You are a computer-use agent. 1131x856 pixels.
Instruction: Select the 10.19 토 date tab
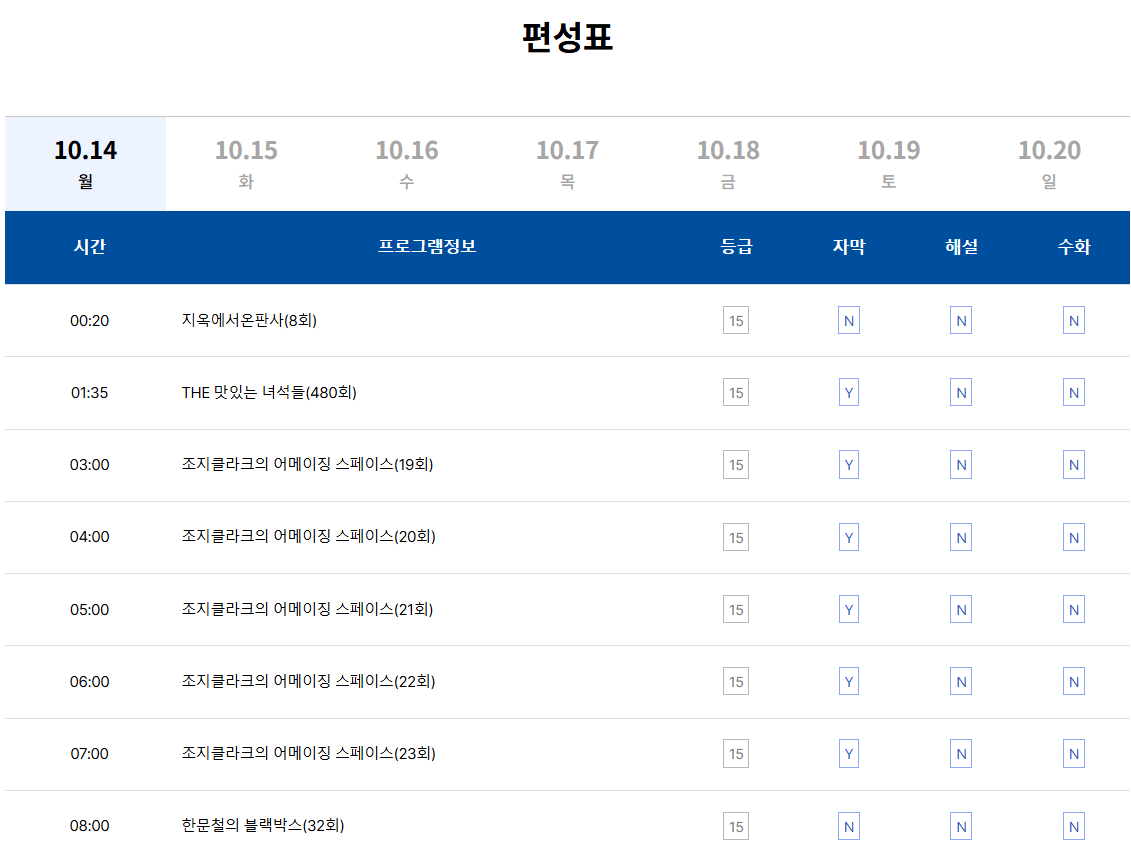click(887, 163)
